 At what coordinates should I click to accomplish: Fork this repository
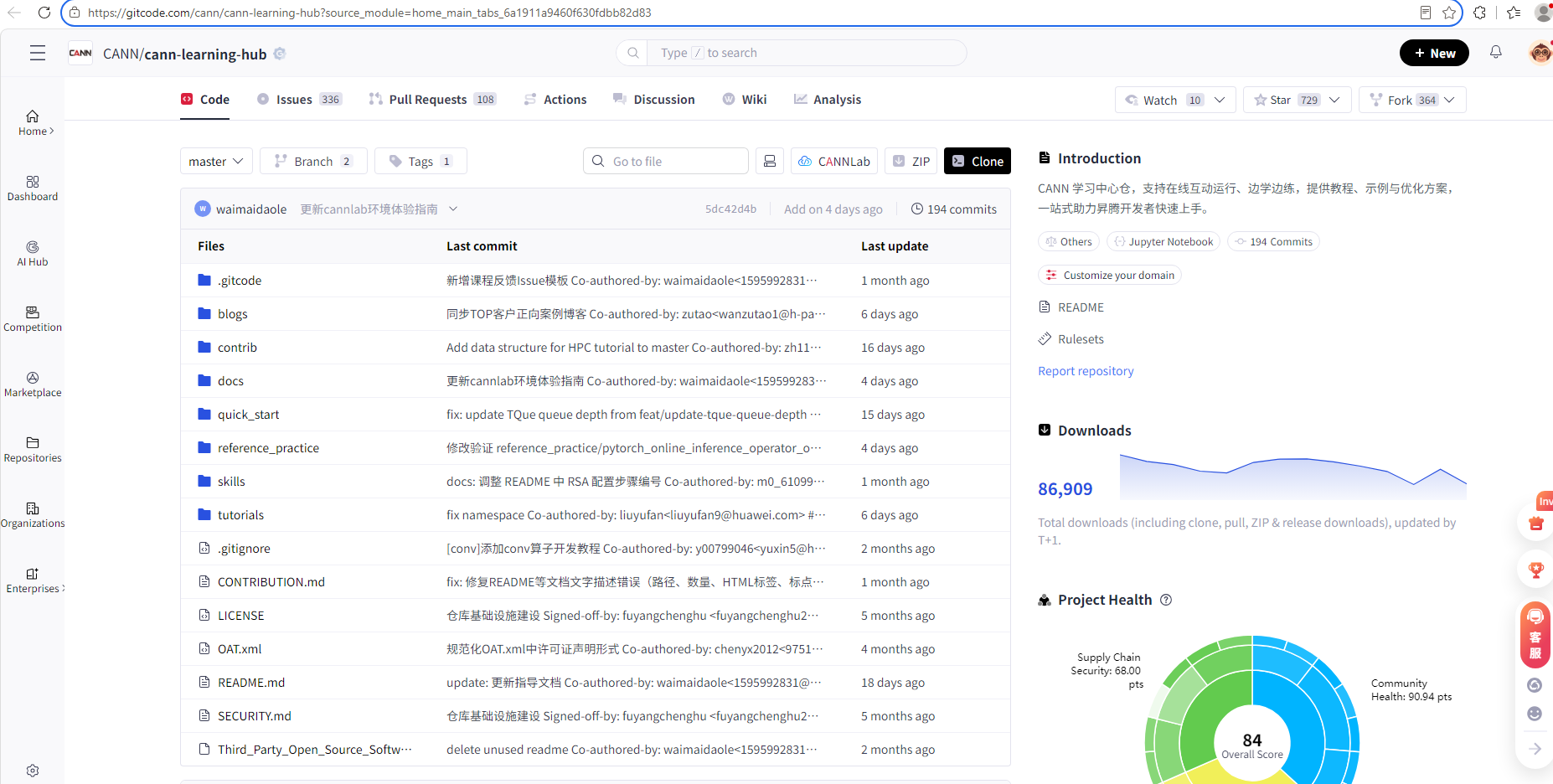tap(1401, 100)
